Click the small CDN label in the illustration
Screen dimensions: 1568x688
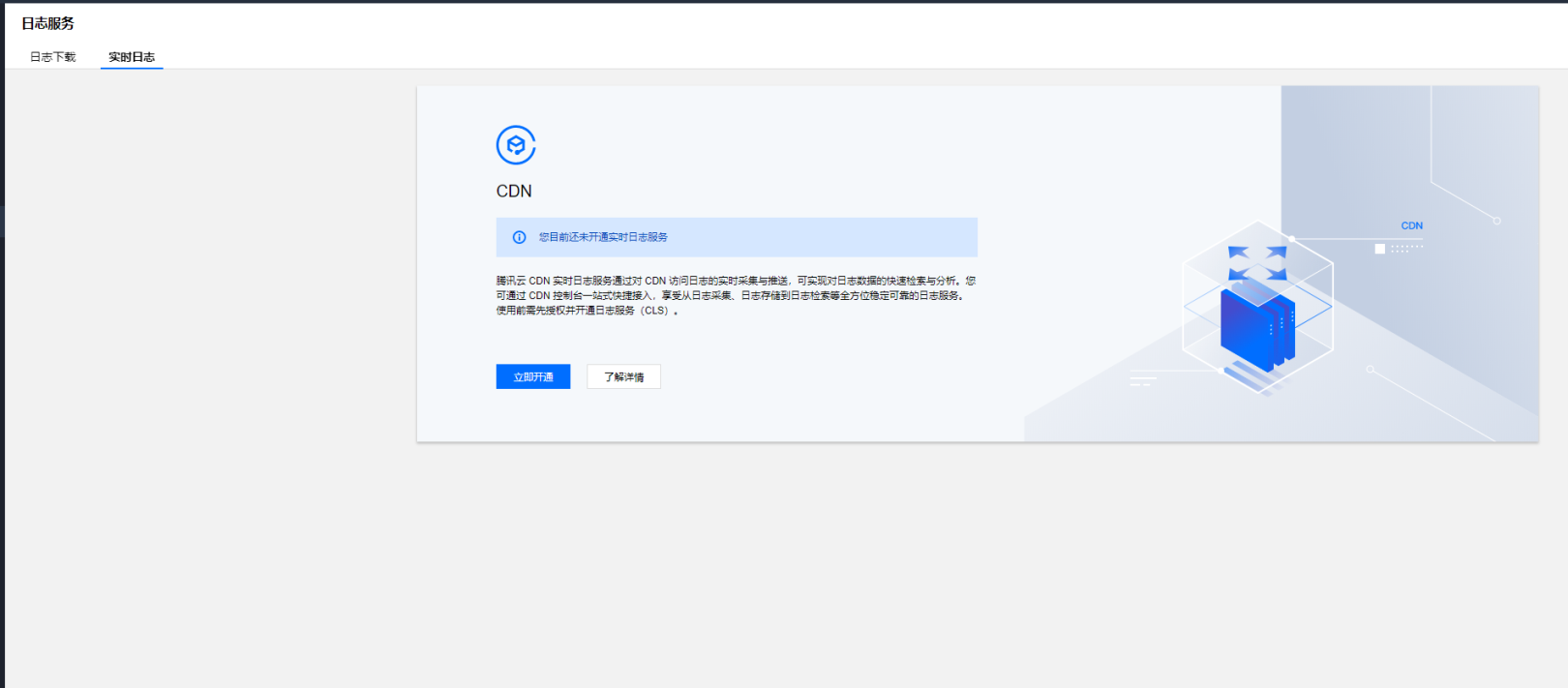[1412, 225]
